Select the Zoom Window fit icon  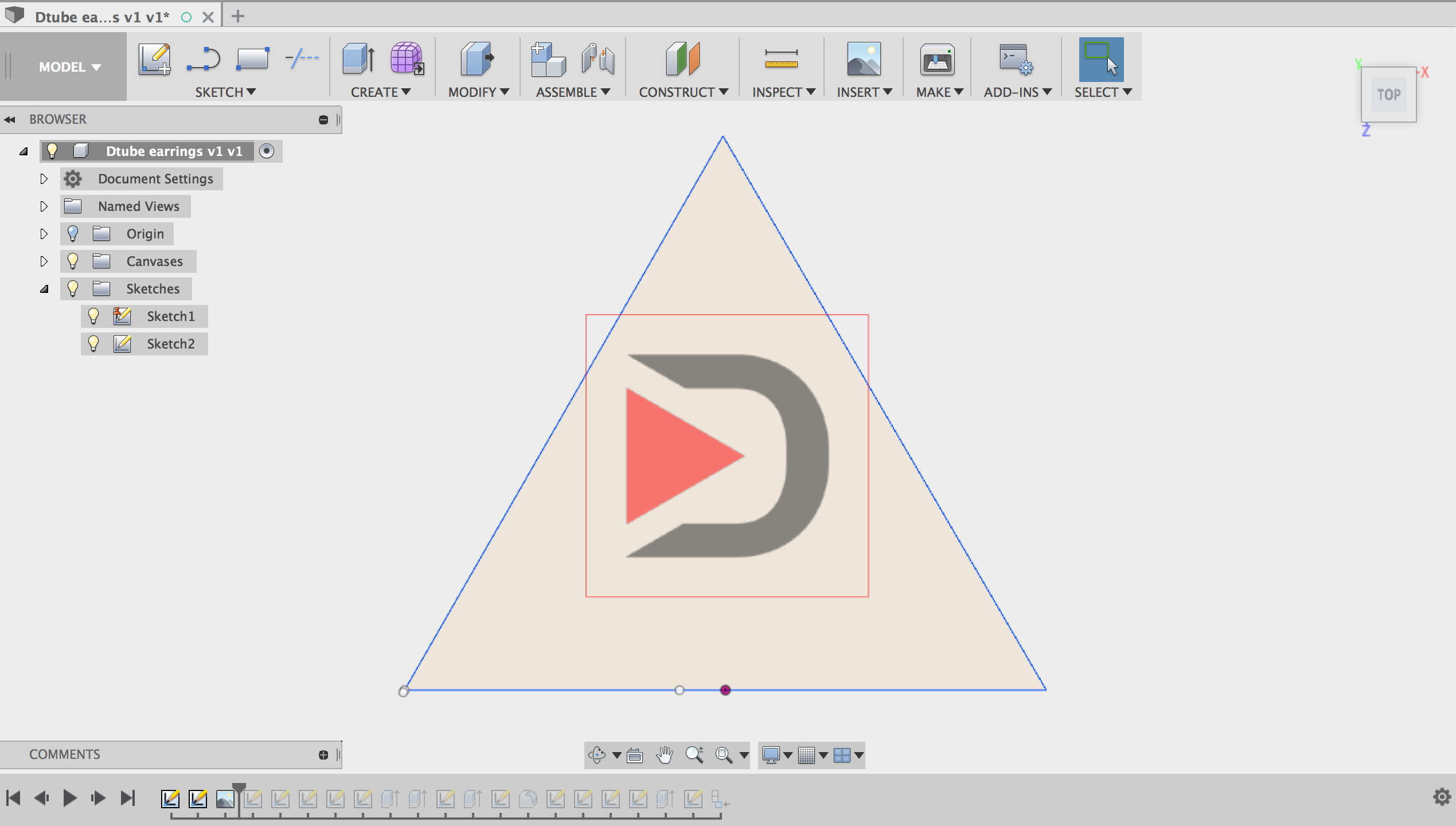coord(724,755)
